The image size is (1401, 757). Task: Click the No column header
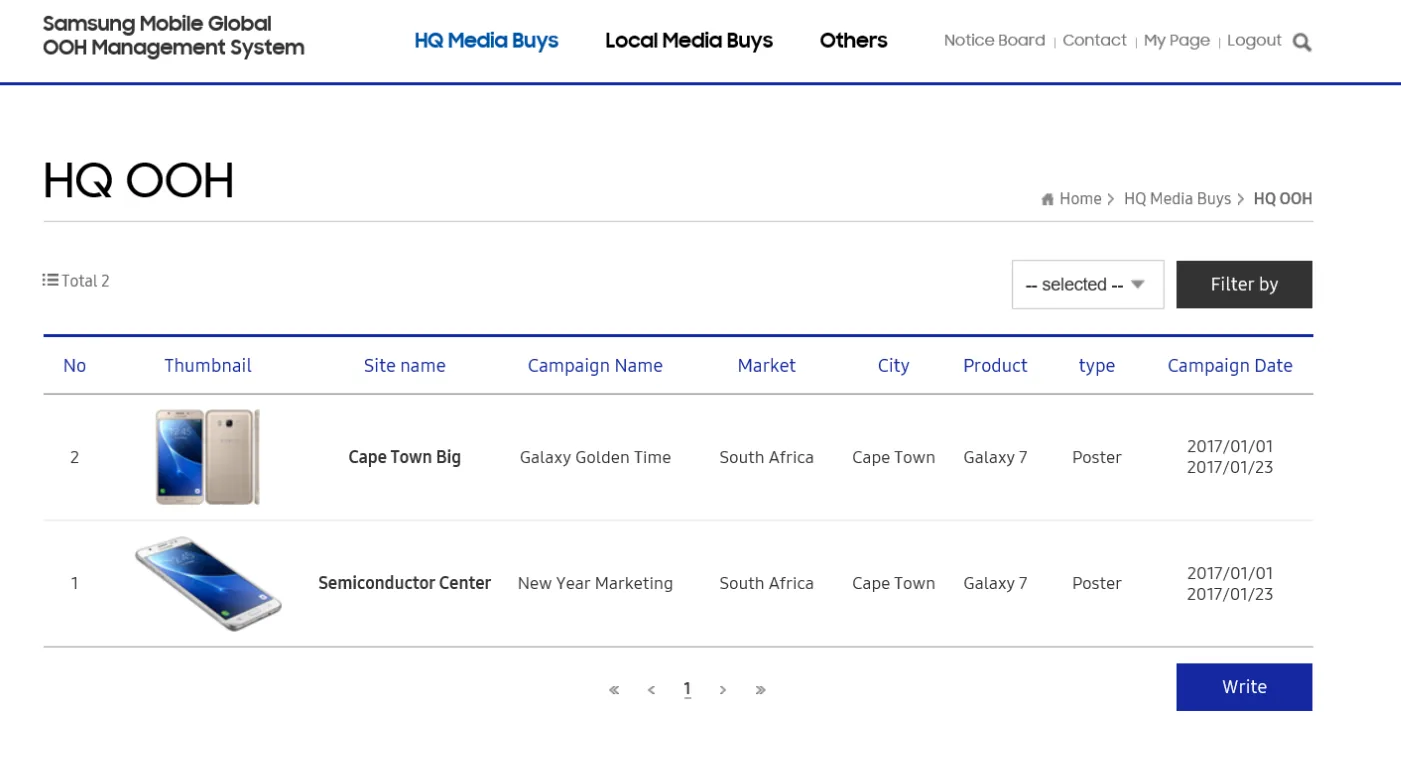coord(74,366)
